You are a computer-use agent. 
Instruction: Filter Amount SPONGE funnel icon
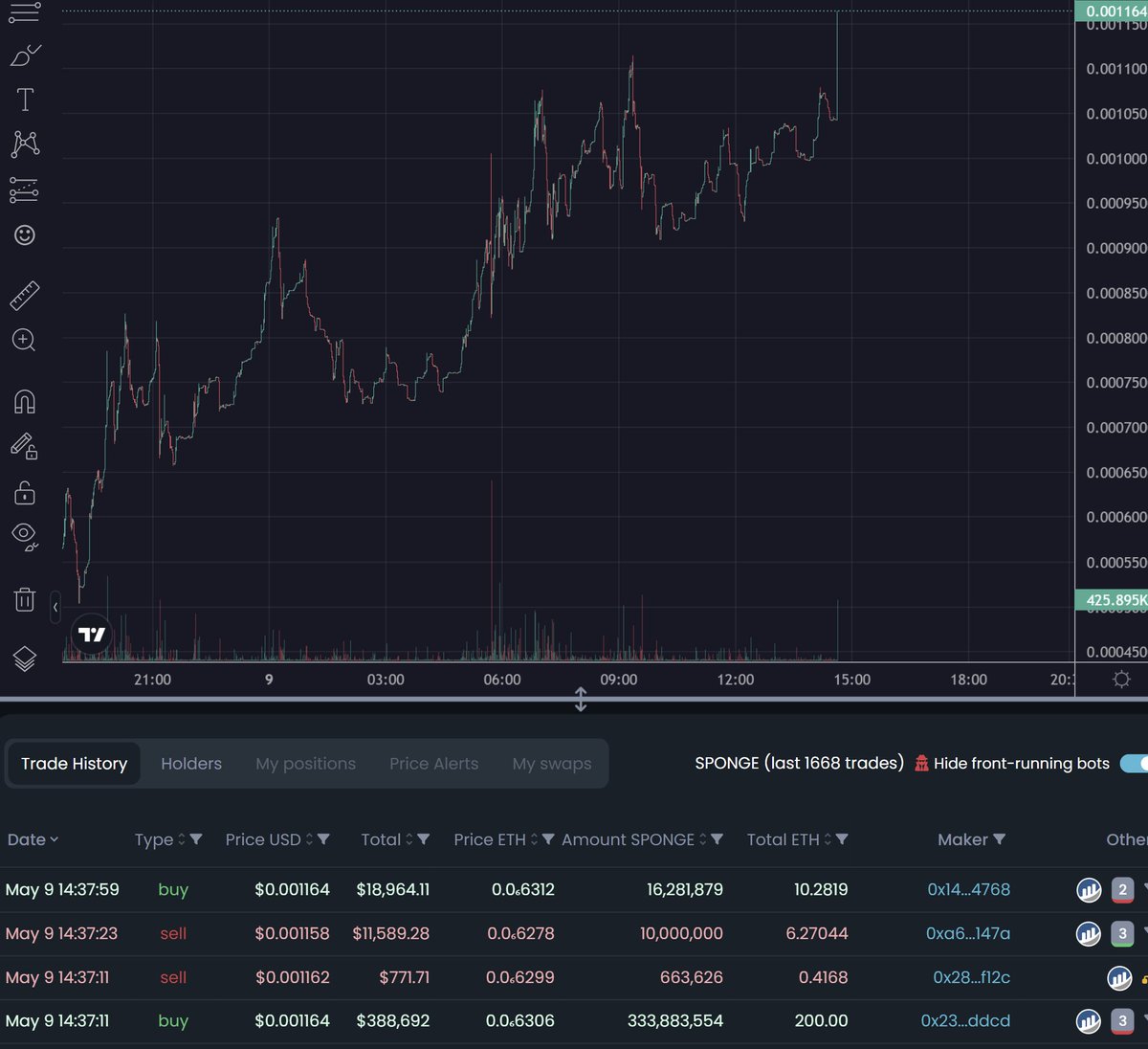tap(717, 839)
